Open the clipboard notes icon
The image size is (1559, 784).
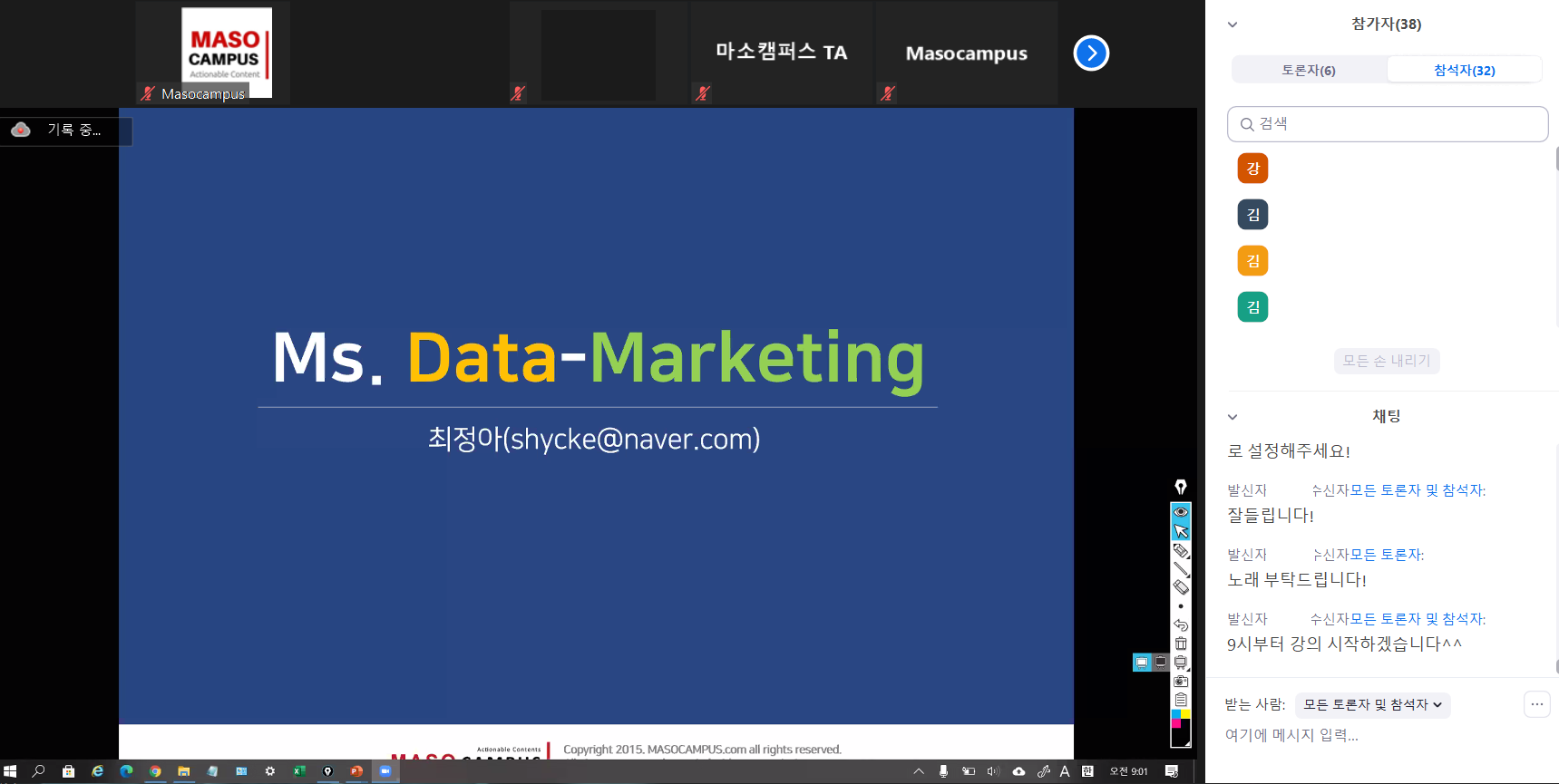coord(1181,700)
